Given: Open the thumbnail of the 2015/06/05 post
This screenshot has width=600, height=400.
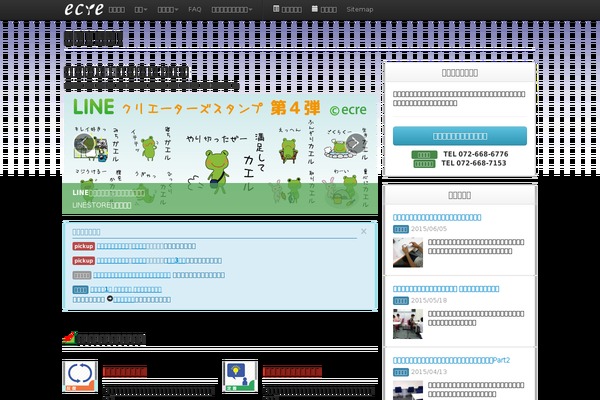Looking at the screenshot, I should click(x=408, y=252).
